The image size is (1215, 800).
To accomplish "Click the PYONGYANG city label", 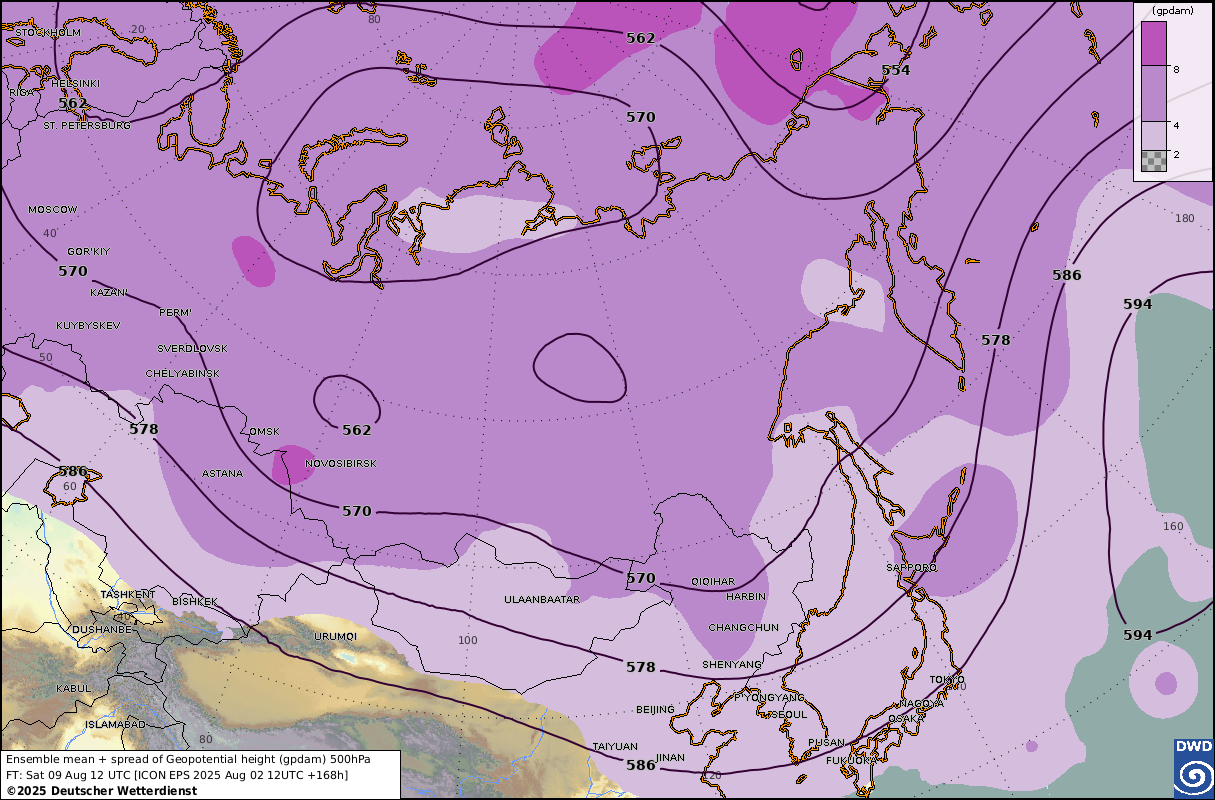I will (769, 697).
